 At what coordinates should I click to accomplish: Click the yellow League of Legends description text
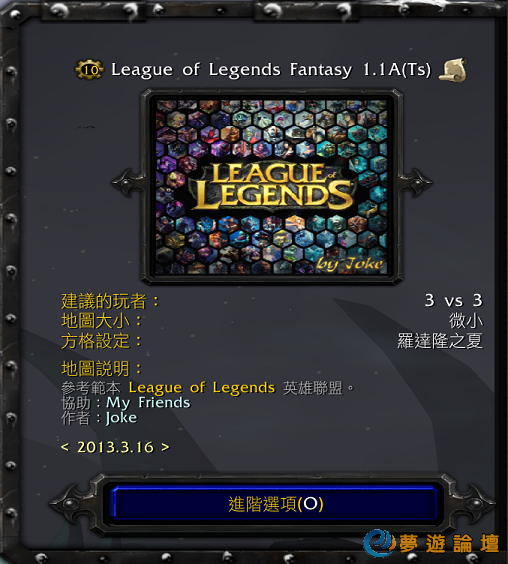(202, 388)
